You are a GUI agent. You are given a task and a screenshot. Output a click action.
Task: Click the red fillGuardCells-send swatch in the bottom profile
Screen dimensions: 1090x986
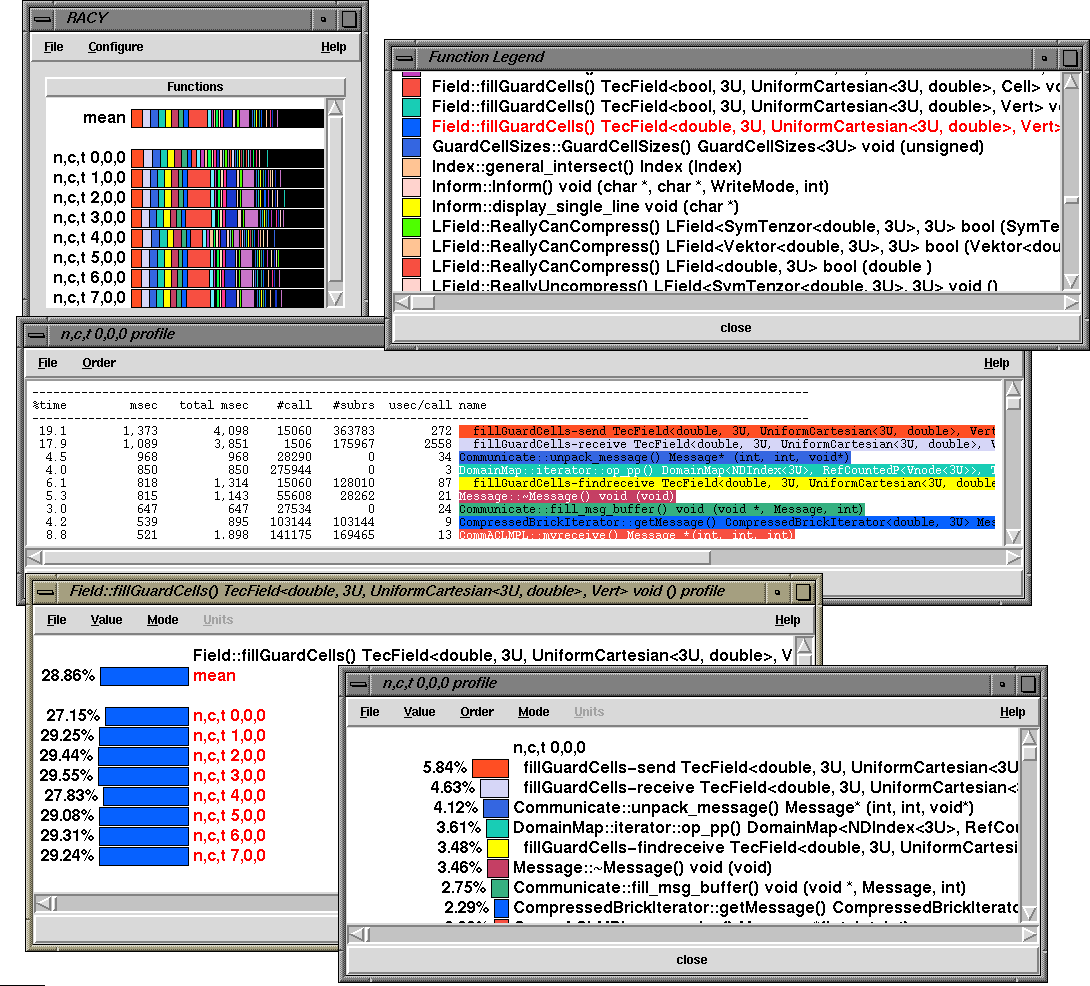(x=490, y=768)
